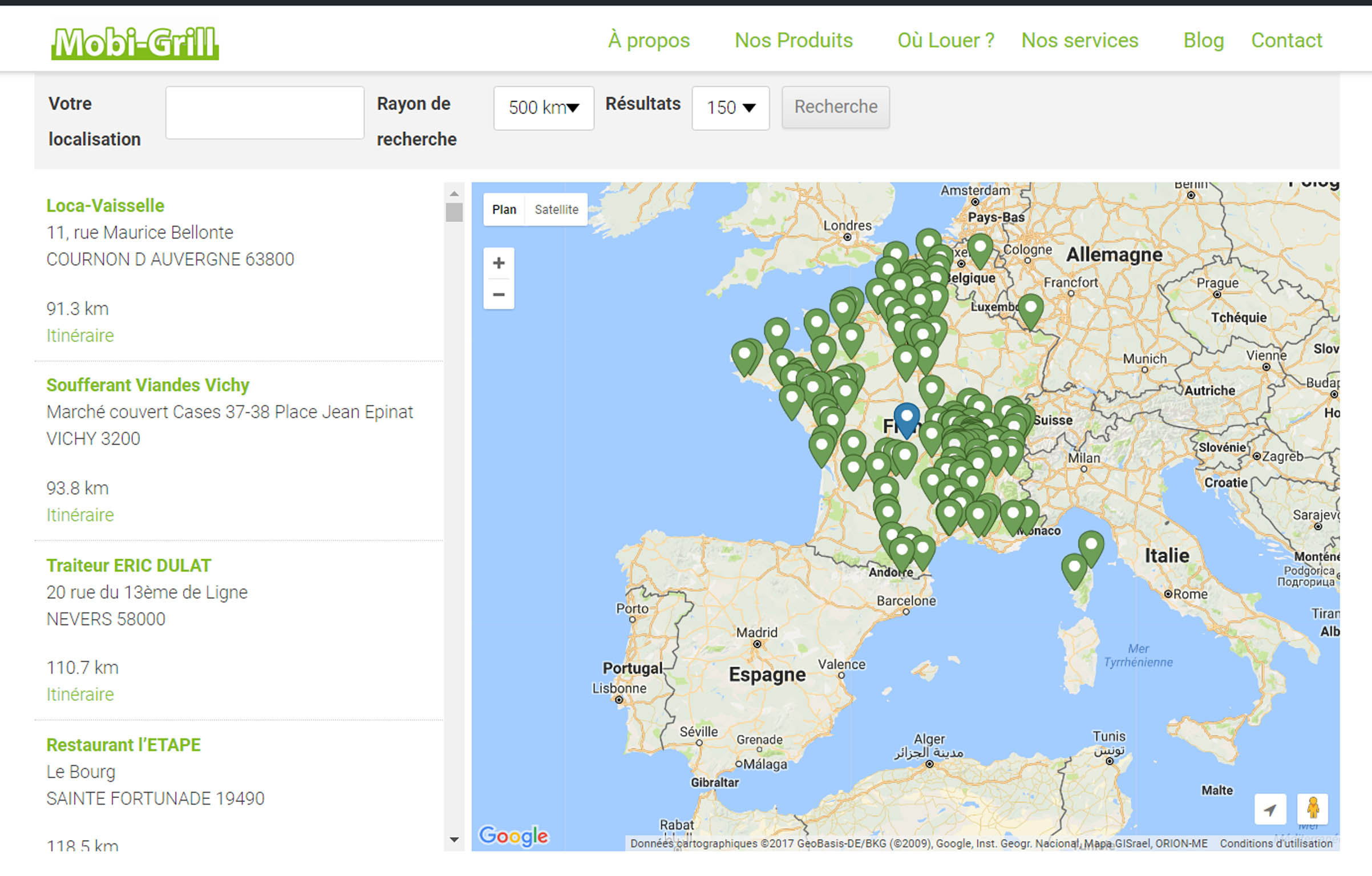Click the 91.3 km distance text
This screenshot has height=876, width=1372.
[x=78, y=309]
